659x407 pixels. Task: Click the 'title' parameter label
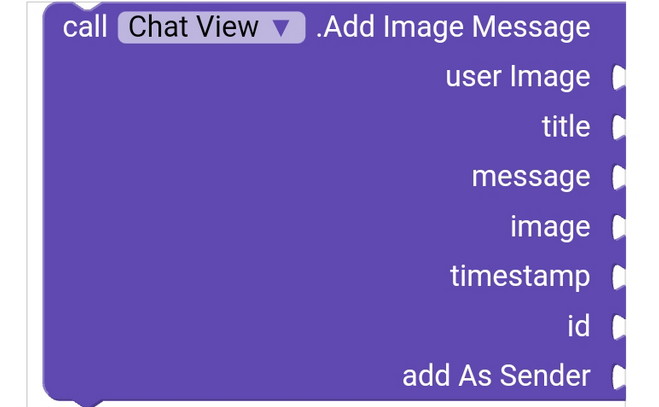click(x=565, y=127)
